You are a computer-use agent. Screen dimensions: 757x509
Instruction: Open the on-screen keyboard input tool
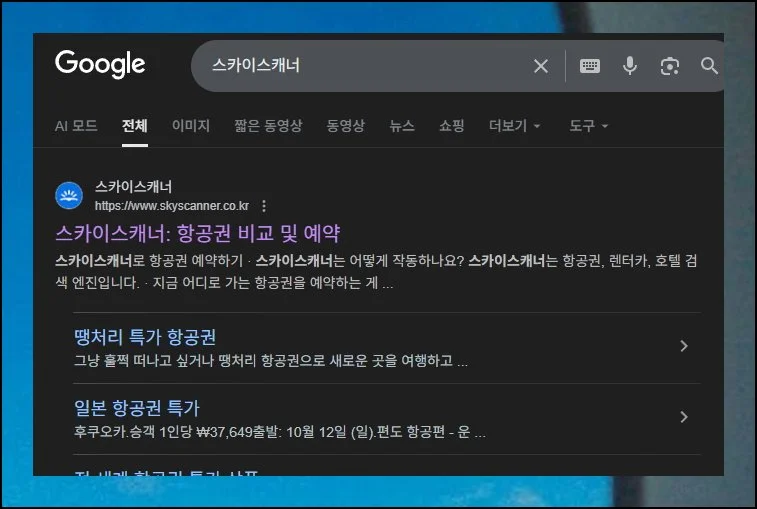pyautogui.click(x=590, y=66)
